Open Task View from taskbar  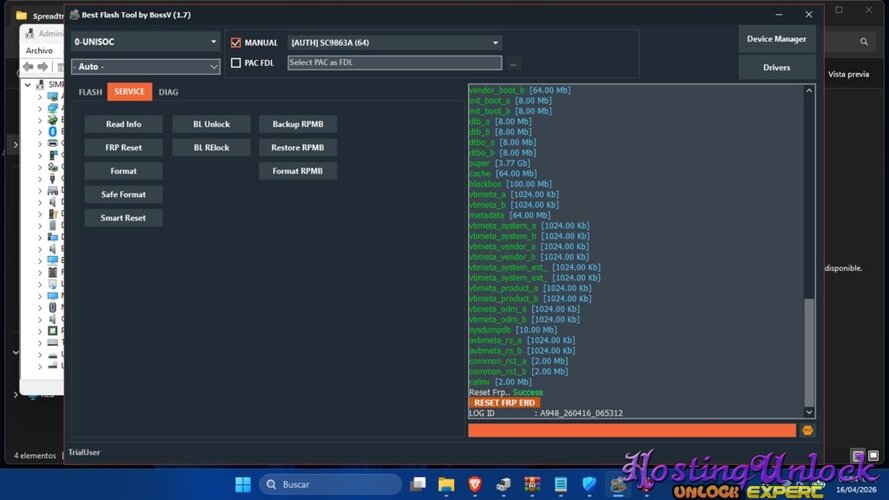point(418,484)
